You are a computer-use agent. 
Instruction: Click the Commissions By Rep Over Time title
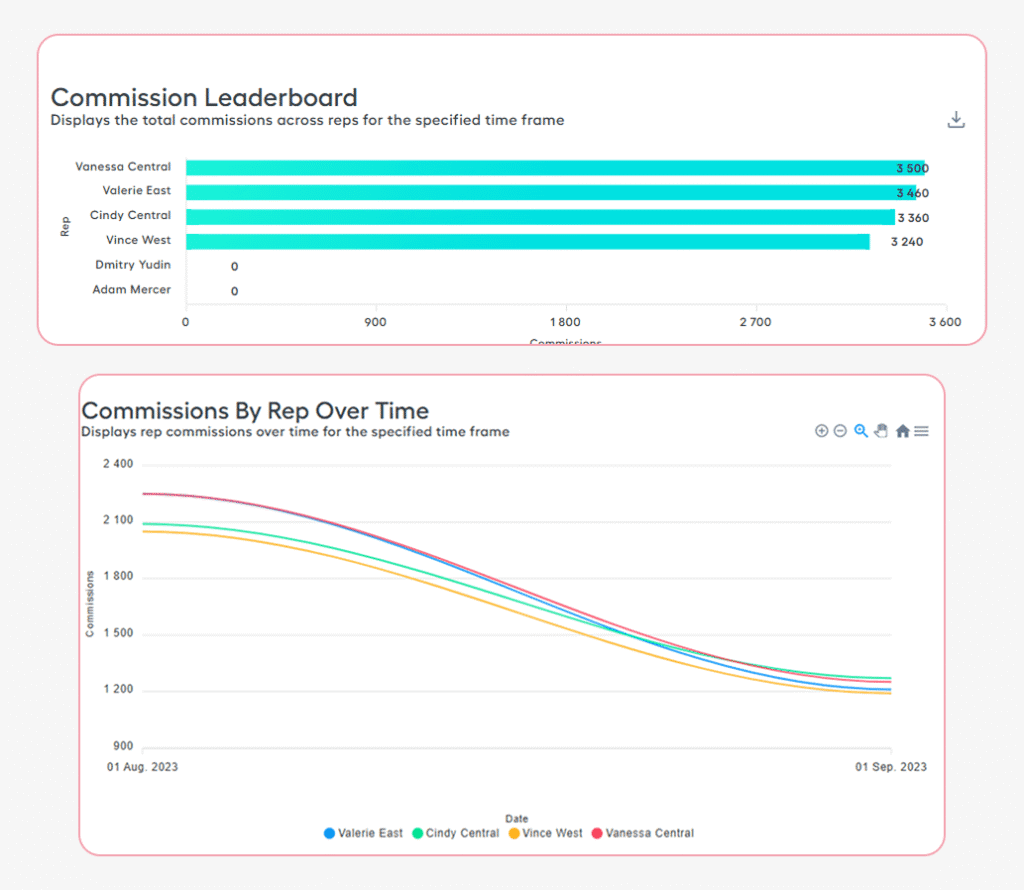255,411
